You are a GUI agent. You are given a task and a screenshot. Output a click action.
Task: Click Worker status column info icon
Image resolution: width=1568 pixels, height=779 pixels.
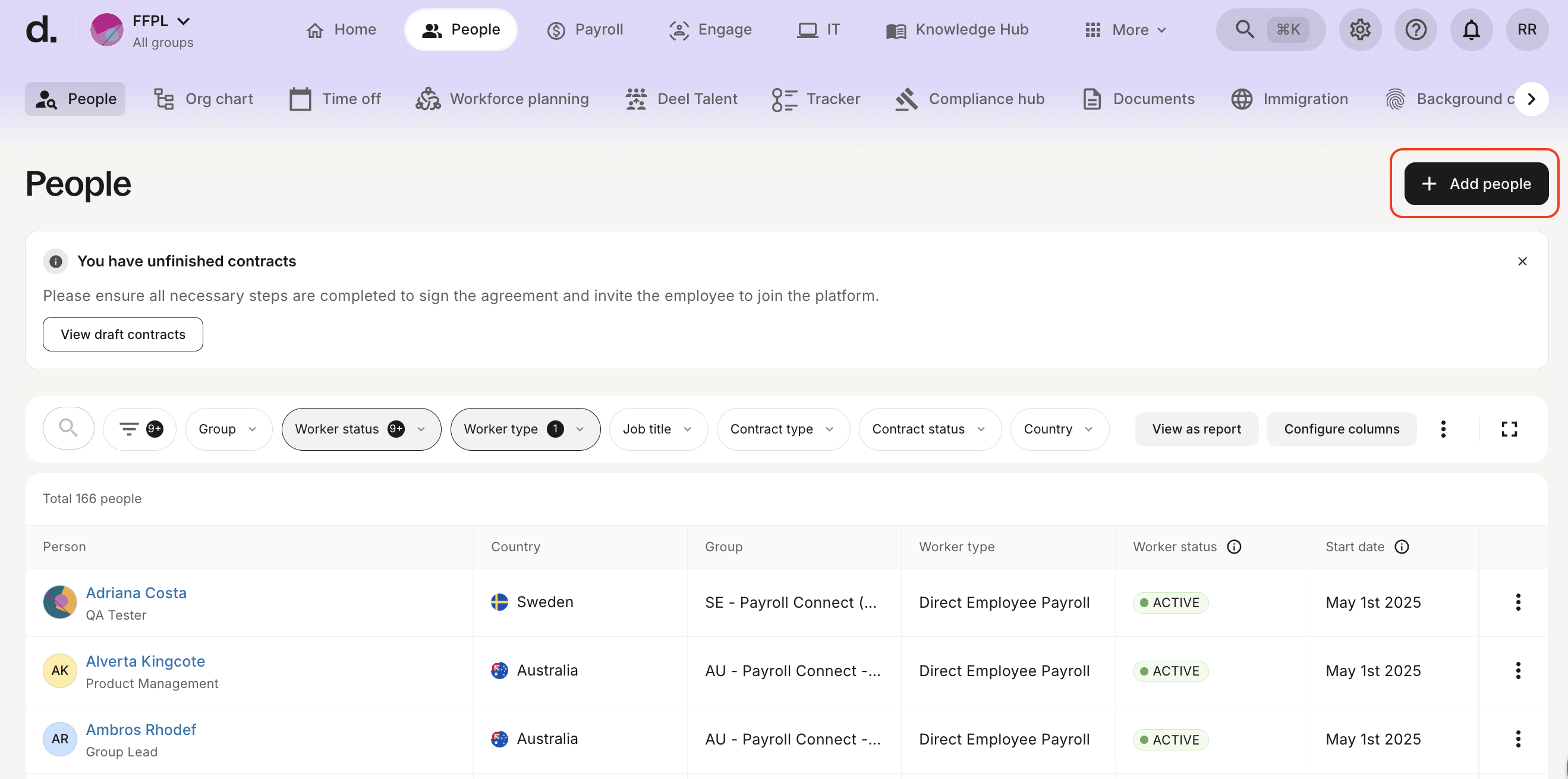(x=1234, y=546)
